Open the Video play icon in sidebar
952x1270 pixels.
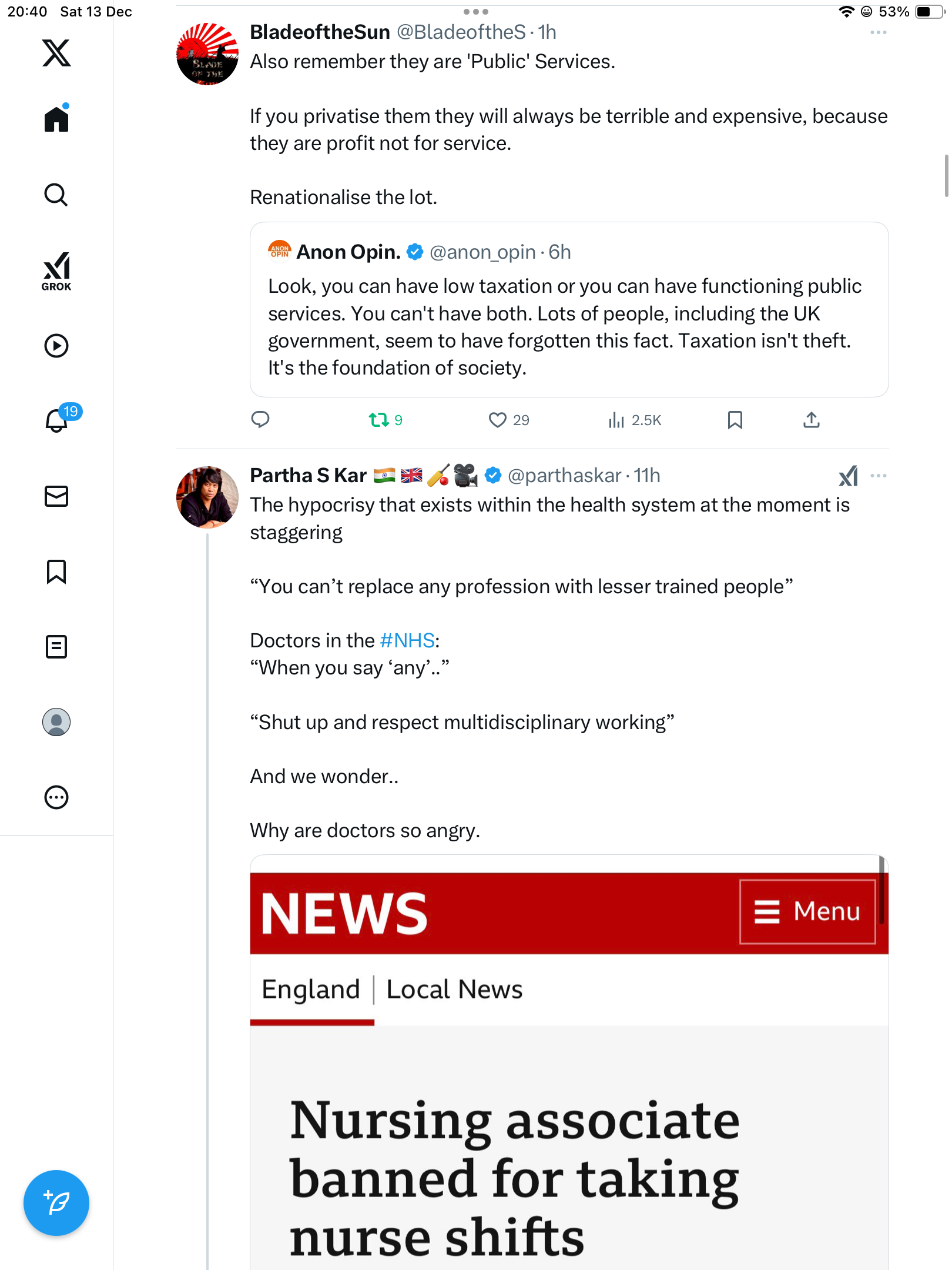[x=56, y=346]
